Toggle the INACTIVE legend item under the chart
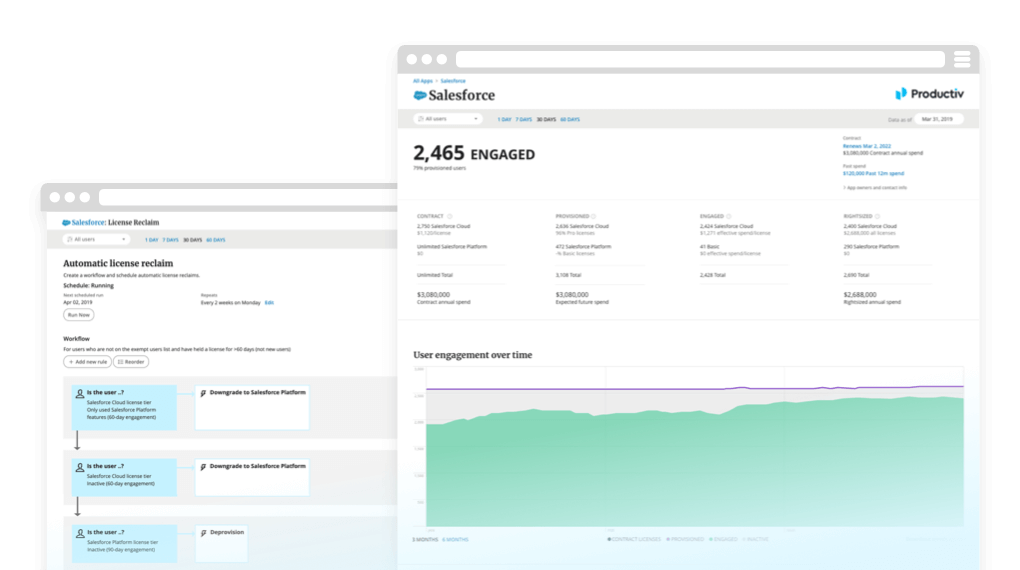This screenshot has height=570, width=1020. tap(755, 539)
